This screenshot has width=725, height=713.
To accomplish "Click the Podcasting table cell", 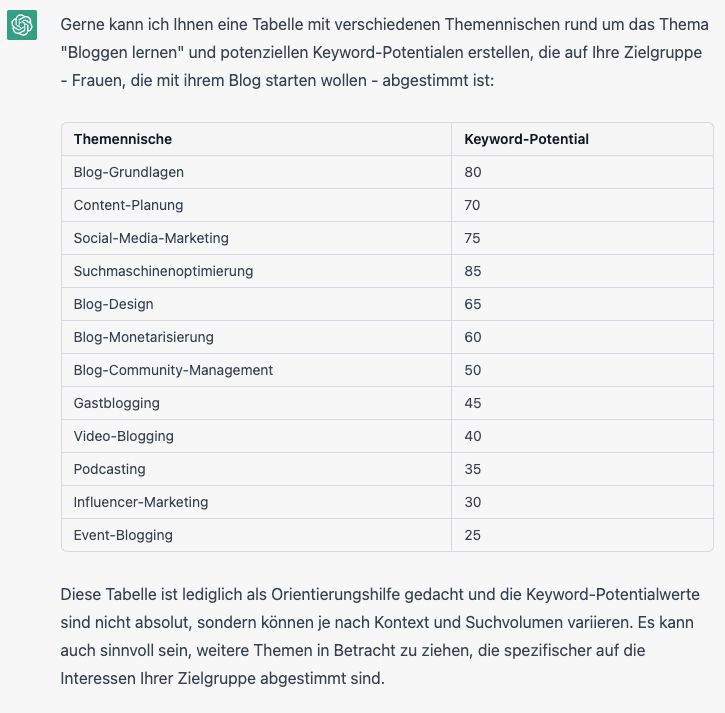I will tap(109, 469).
